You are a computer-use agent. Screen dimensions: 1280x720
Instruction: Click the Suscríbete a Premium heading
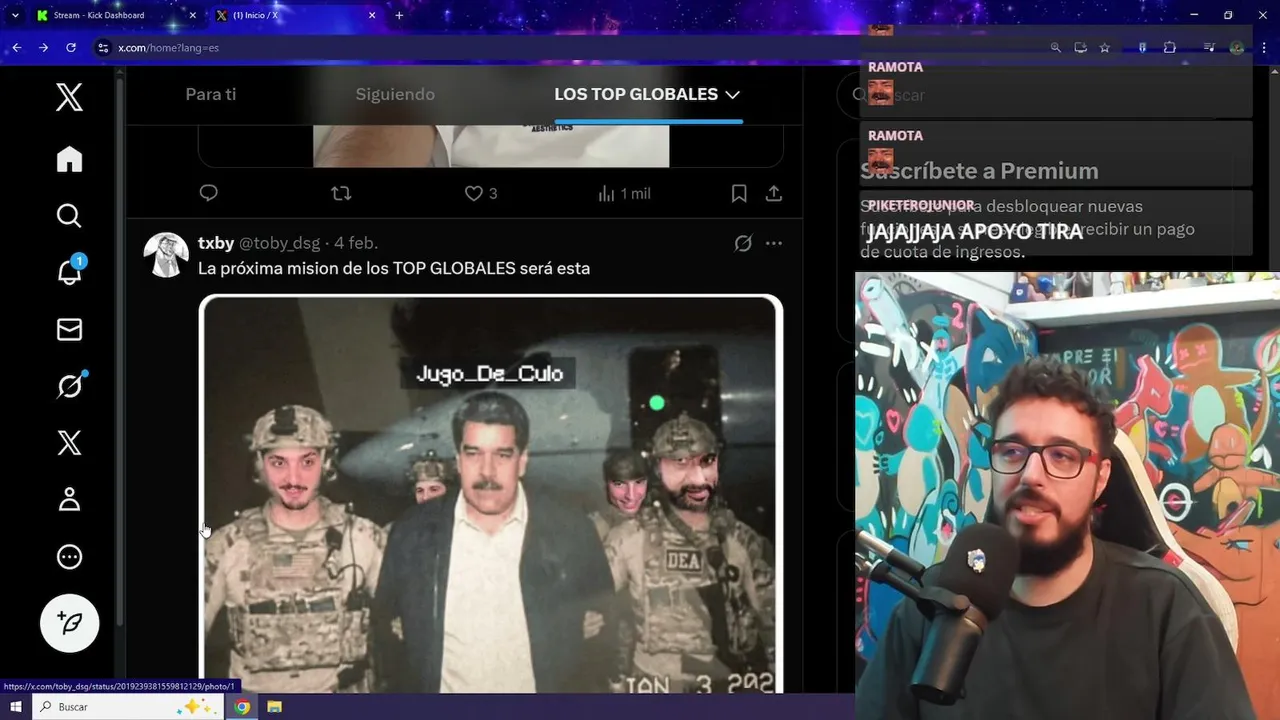pos(979,171)
